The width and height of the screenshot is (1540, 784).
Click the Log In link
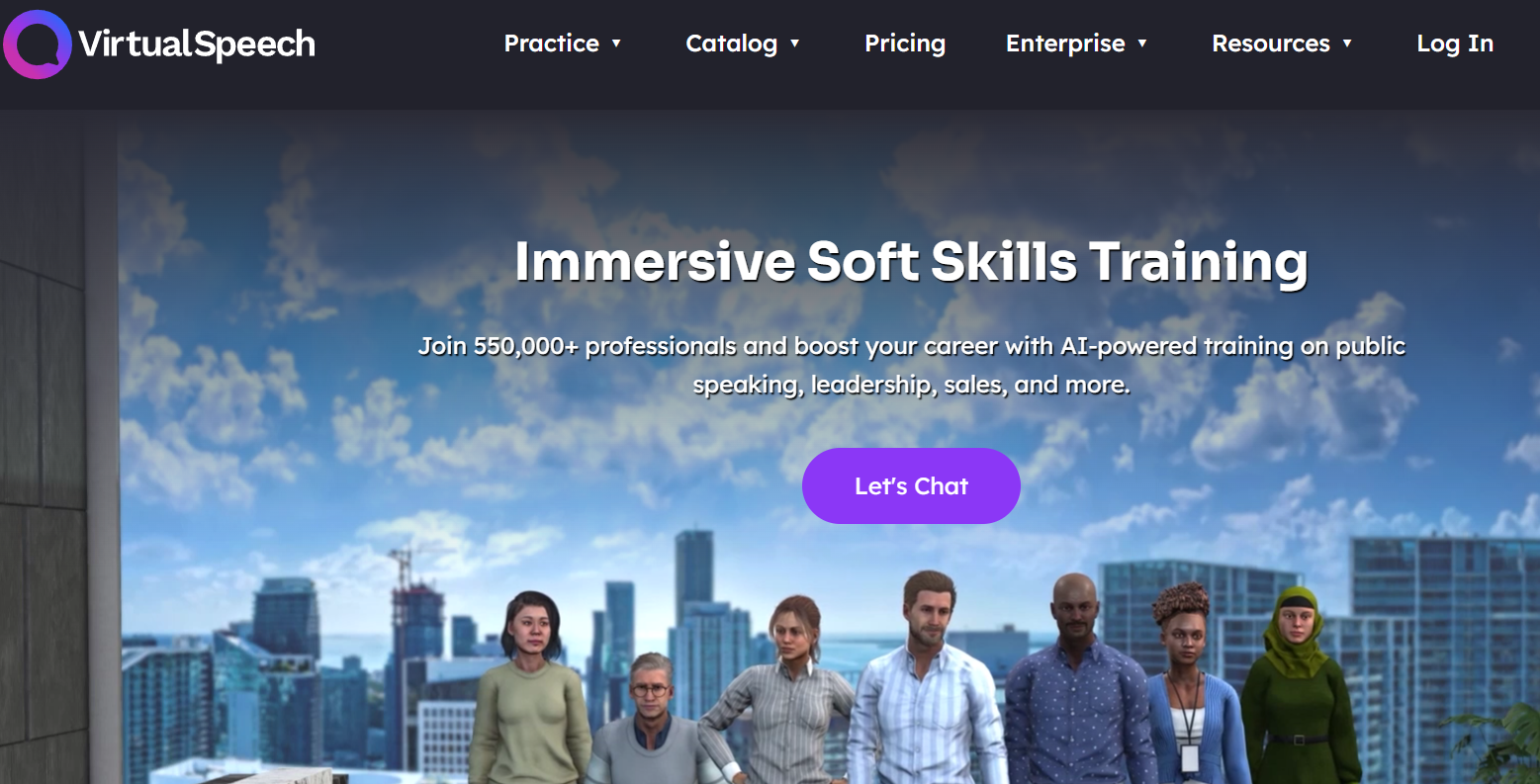pyautogui.click(x=1455, y=44)
